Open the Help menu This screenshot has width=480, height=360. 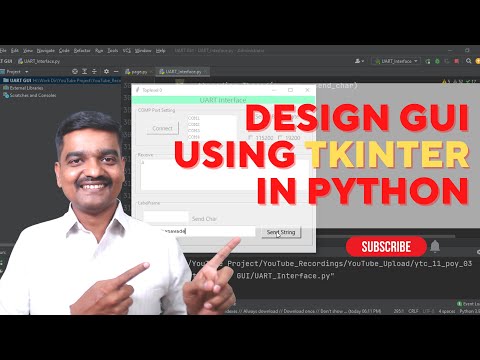click(161, 51)
